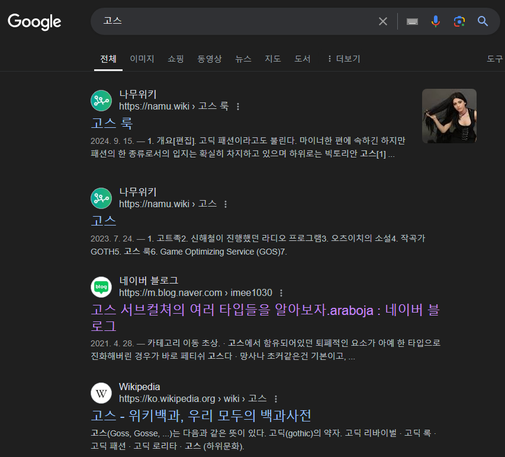Click the m.blog.naver.com › imee1030 URL
The width and height of the screenshot is (505, 457).
tap(196, 293)
